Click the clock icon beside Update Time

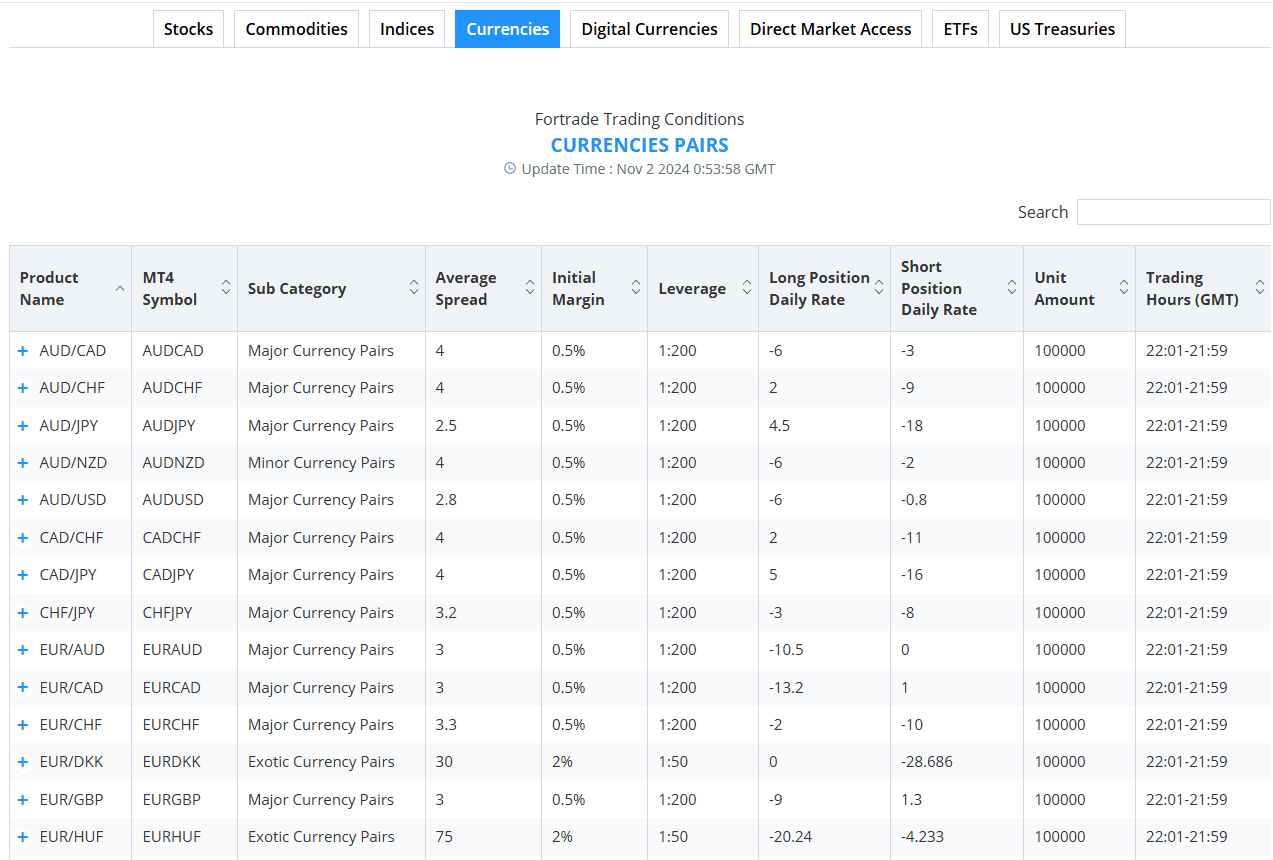[x=510, y=168]
